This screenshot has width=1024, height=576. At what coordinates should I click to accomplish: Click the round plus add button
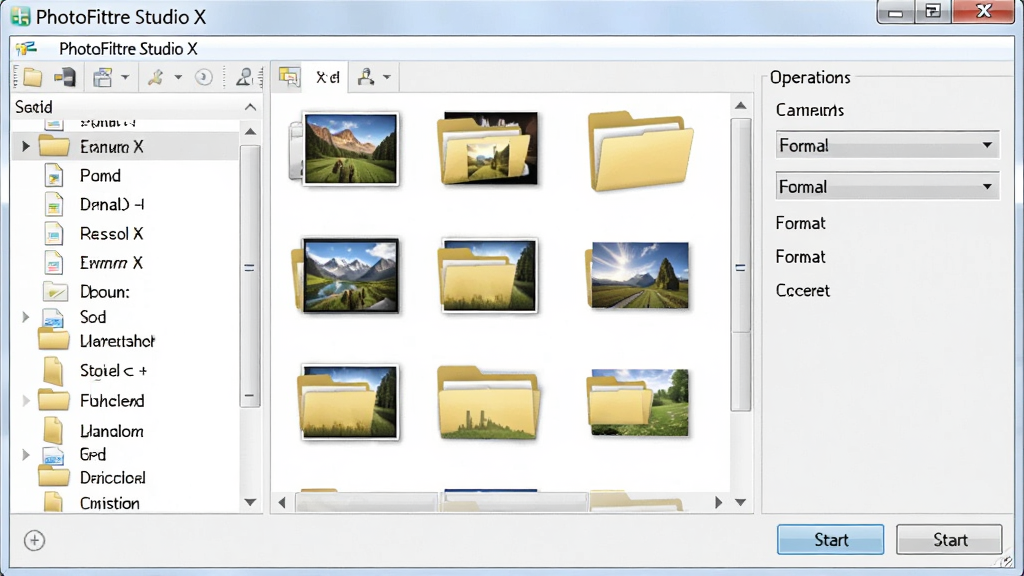pyautogui.click(x=35, y=541)
